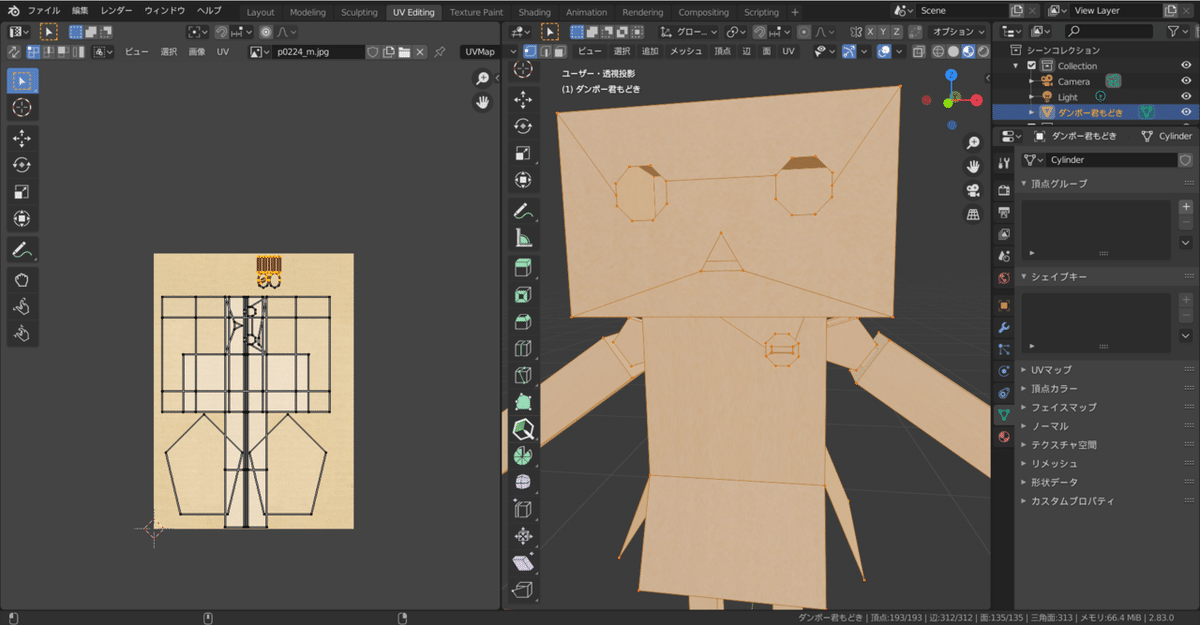
Task: Click the Move tool in 3D viewport
Action: [x=522, y=99]
